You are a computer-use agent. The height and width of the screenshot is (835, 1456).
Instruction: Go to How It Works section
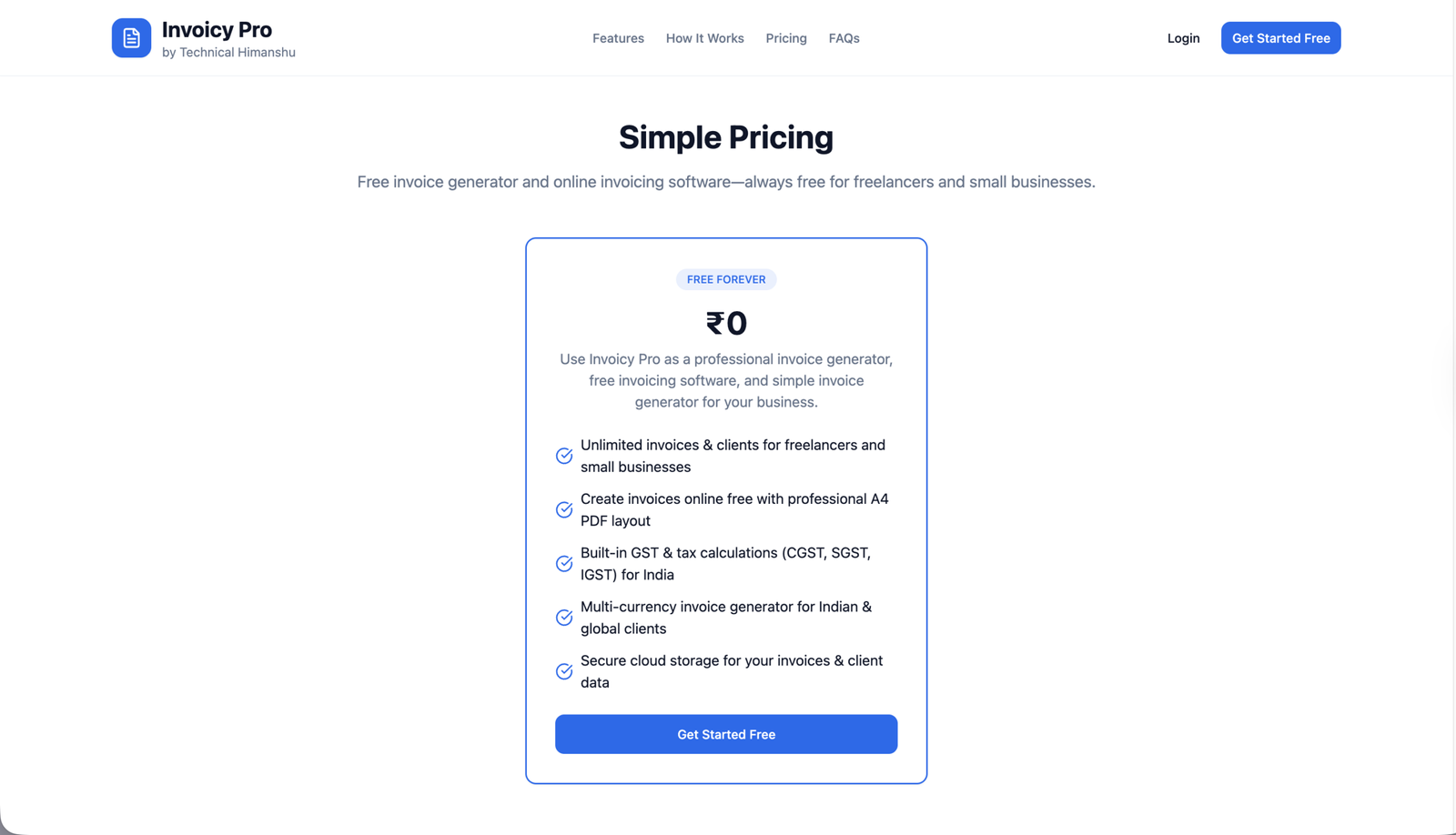(x=704, y=38)
